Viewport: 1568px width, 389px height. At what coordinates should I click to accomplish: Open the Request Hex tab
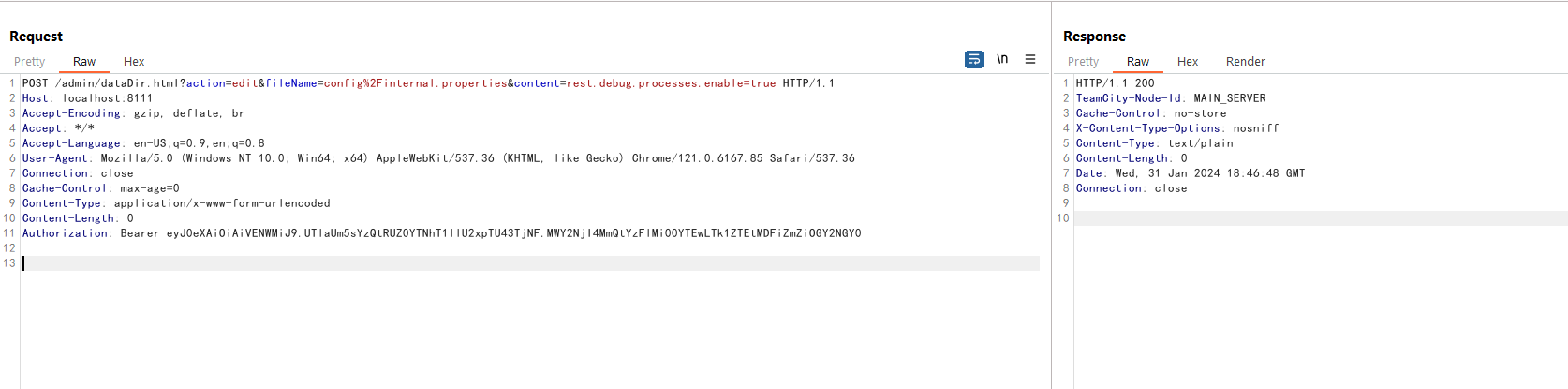point(134,61)
